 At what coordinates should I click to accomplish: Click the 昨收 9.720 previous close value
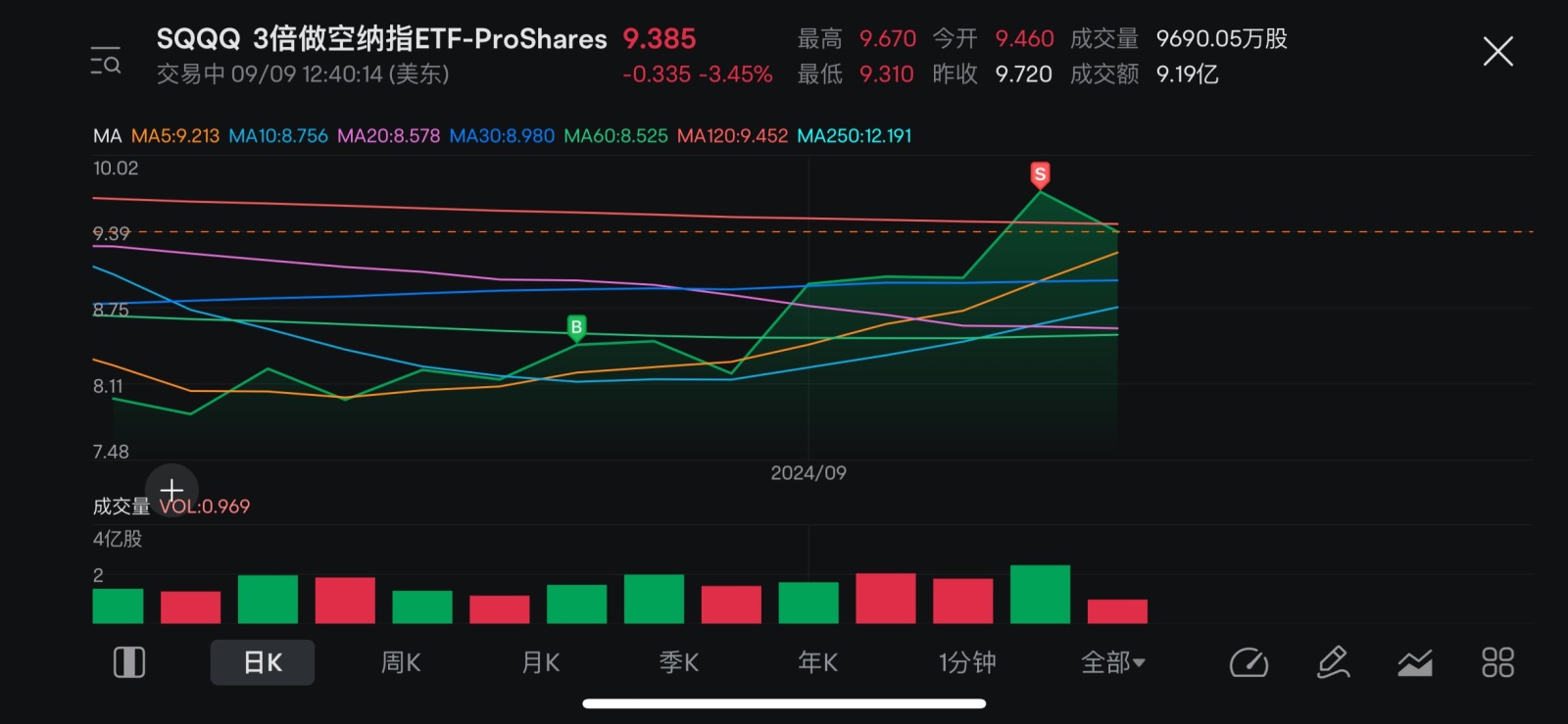992,74
